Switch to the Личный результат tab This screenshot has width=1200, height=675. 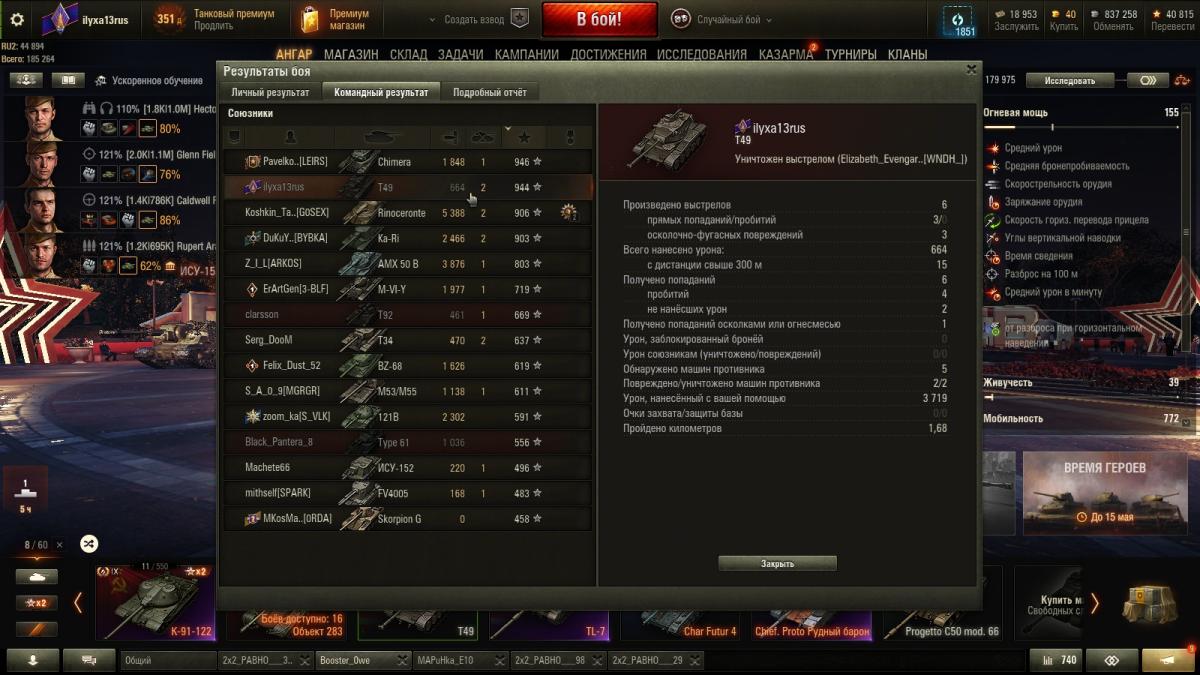coord(270,92)
